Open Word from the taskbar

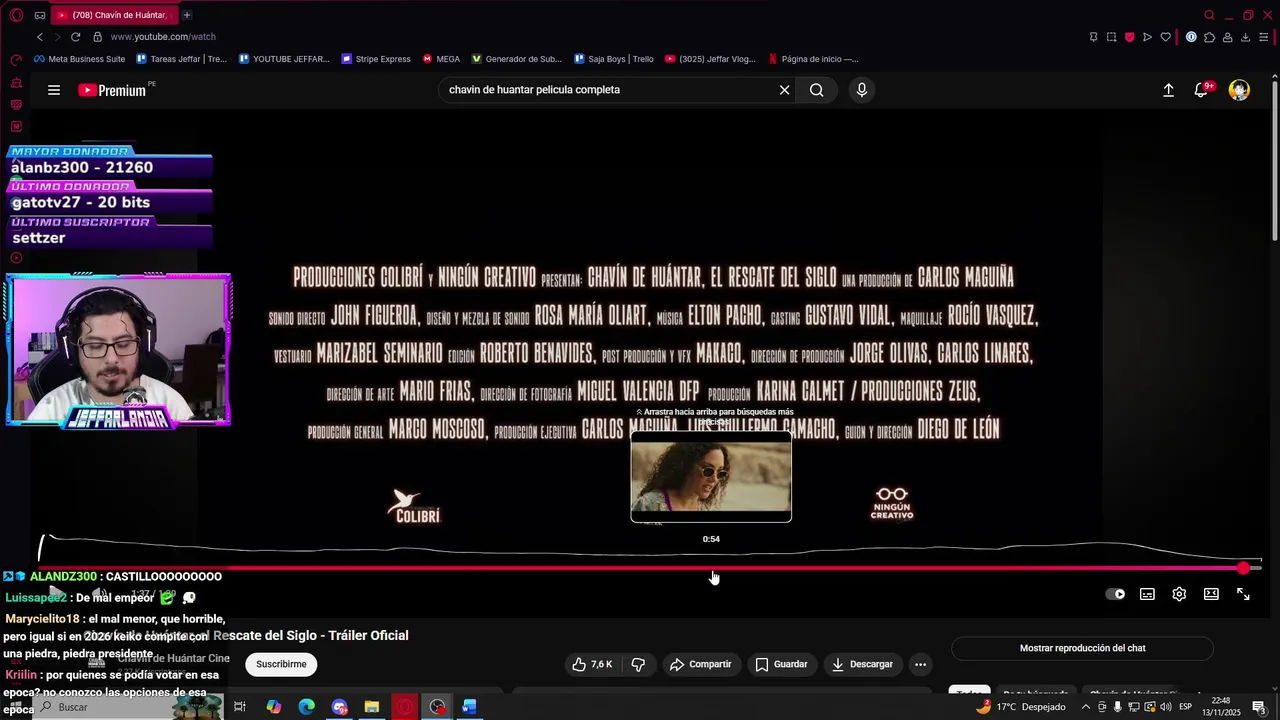[x=469, y=707]
